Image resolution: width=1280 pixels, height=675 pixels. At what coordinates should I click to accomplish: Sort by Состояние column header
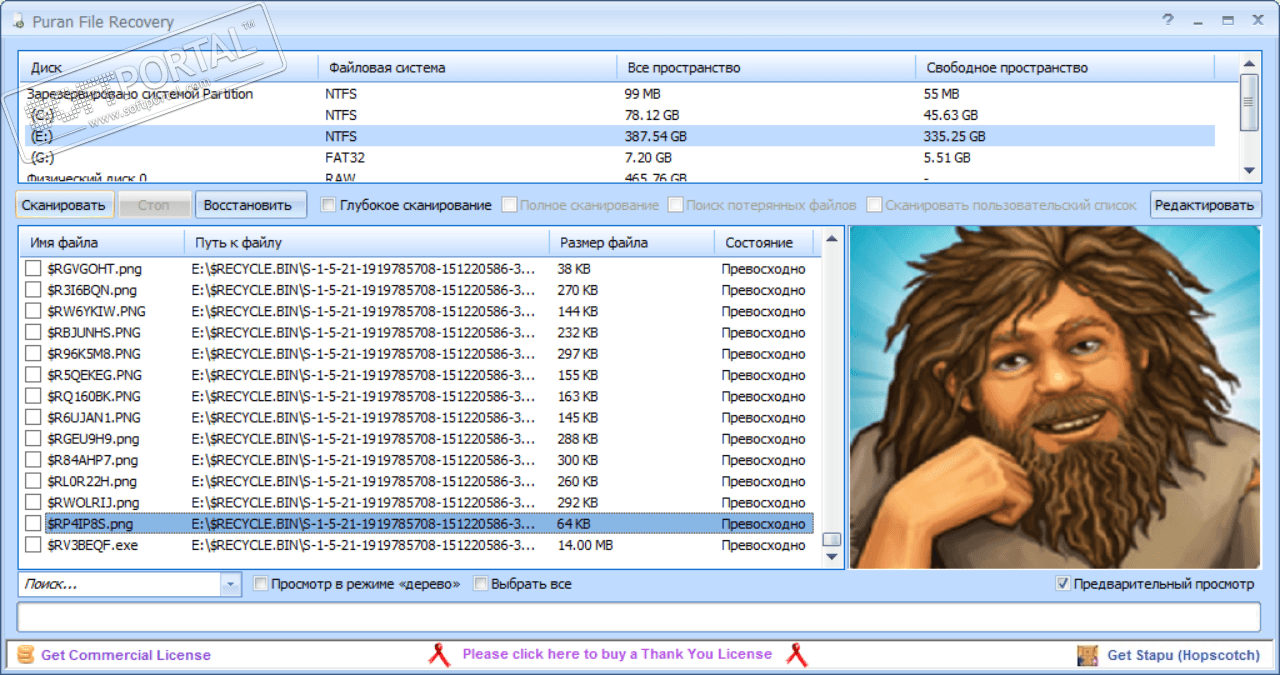pyautogui.click(x=764, y=243)
